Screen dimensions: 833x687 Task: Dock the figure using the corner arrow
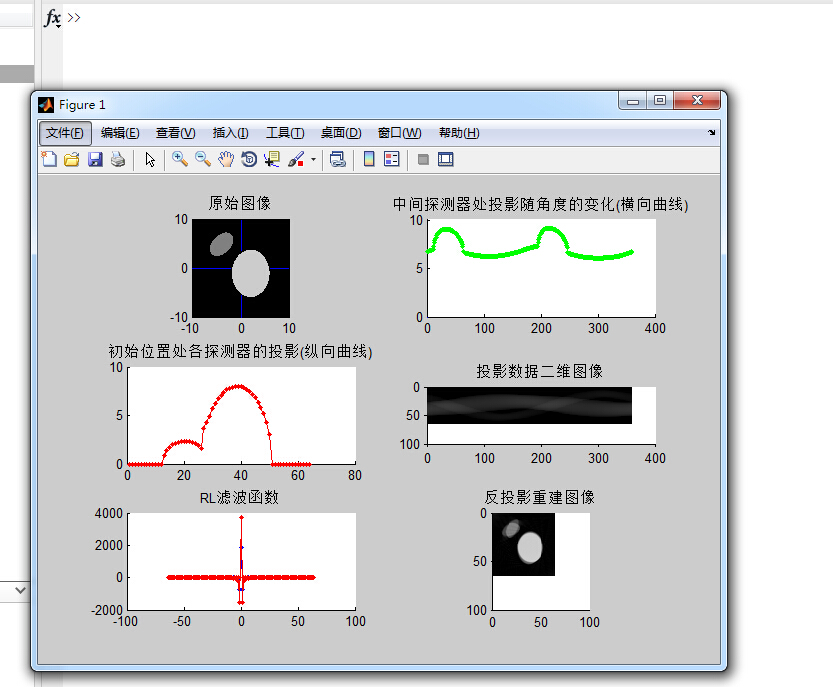711,132
